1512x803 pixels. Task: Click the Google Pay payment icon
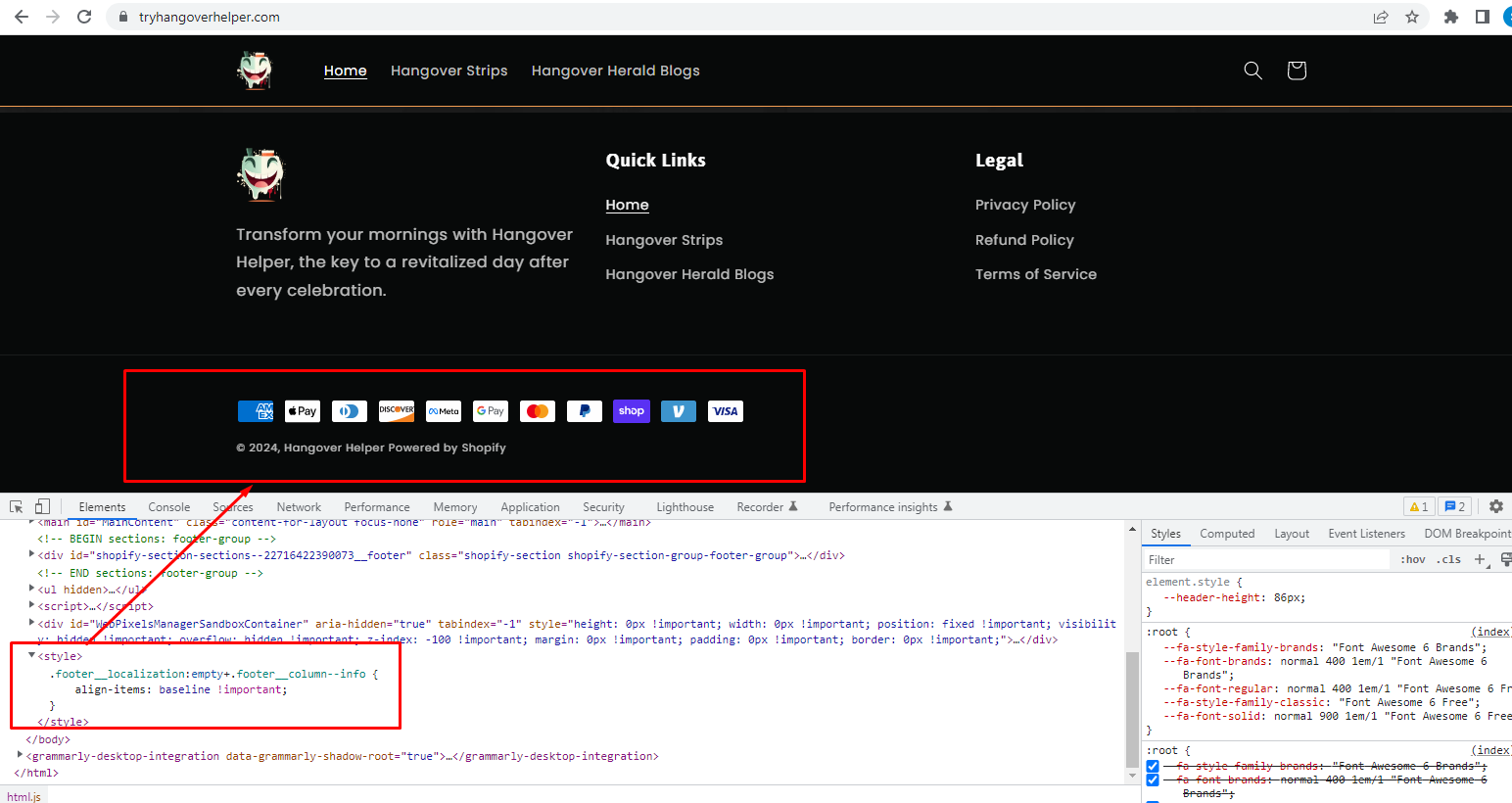pyautogui.click(x=491, y=411)
